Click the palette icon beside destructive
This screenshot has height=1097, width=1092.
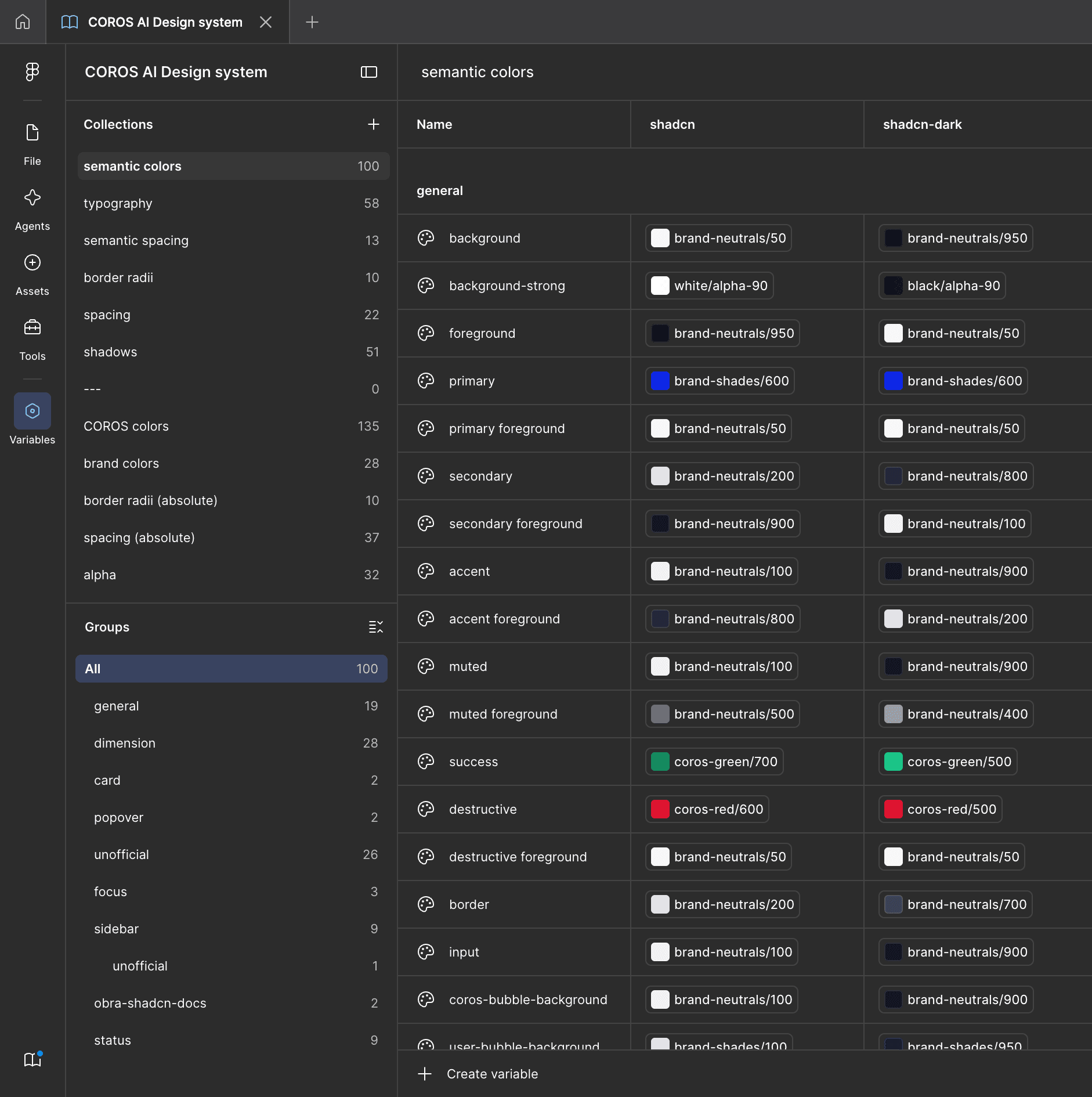[x=426, y=809]
